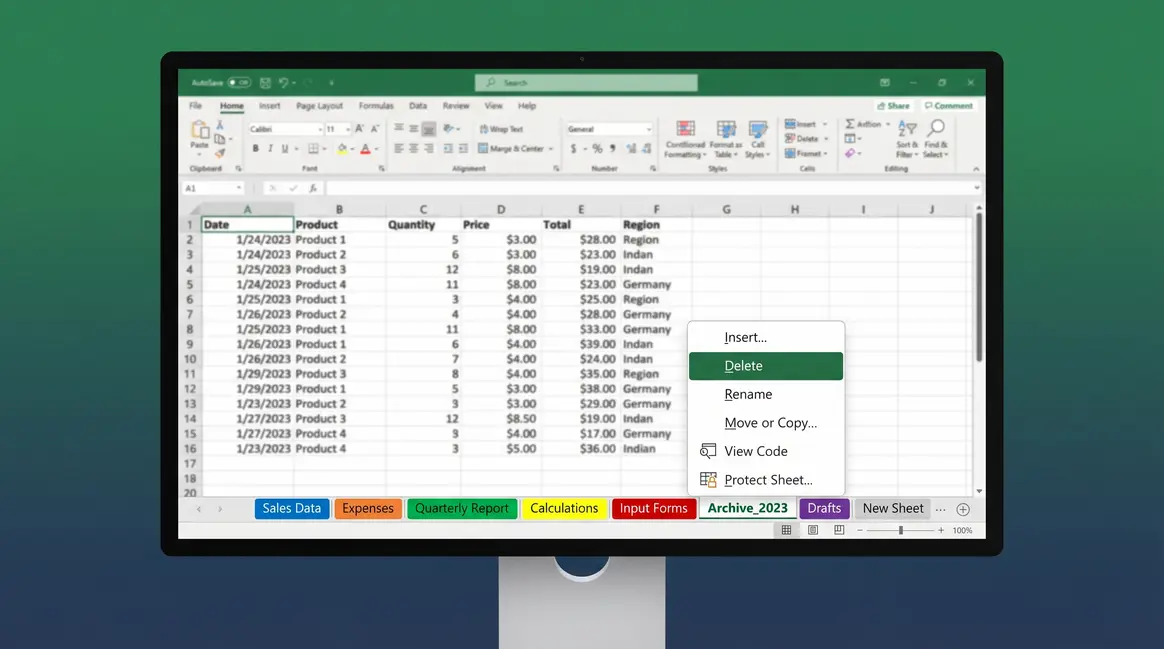This screenshot has width=1164, height=649.
Task: Open the Format as Table dropdown
Action: click(725, 140)
